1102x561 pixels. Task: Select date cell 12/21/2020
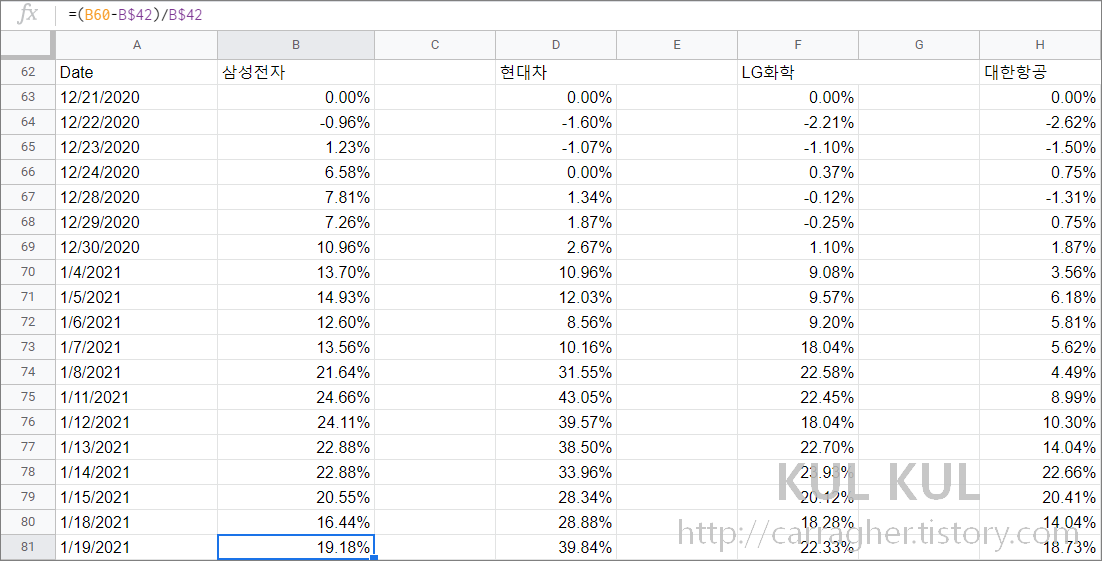click(136, 97)
